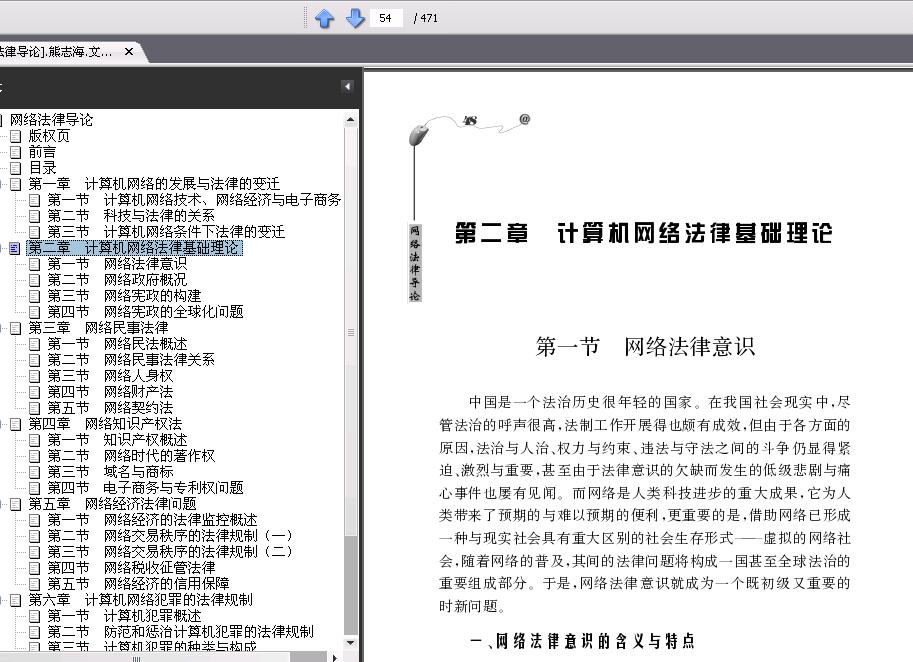Click the page icon beside 版权页
913x662 pixels.
[x=16, y=136]
